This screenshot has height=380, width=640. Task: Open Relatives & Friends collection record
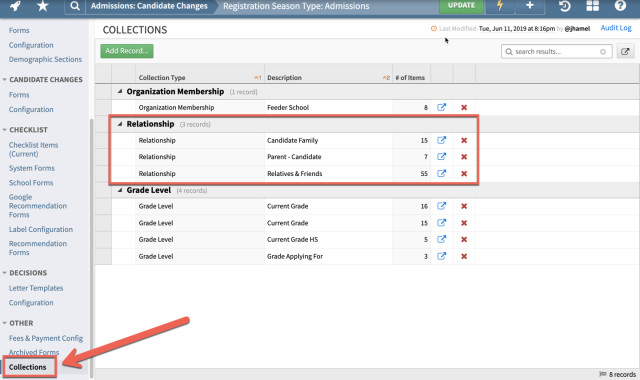441,173
